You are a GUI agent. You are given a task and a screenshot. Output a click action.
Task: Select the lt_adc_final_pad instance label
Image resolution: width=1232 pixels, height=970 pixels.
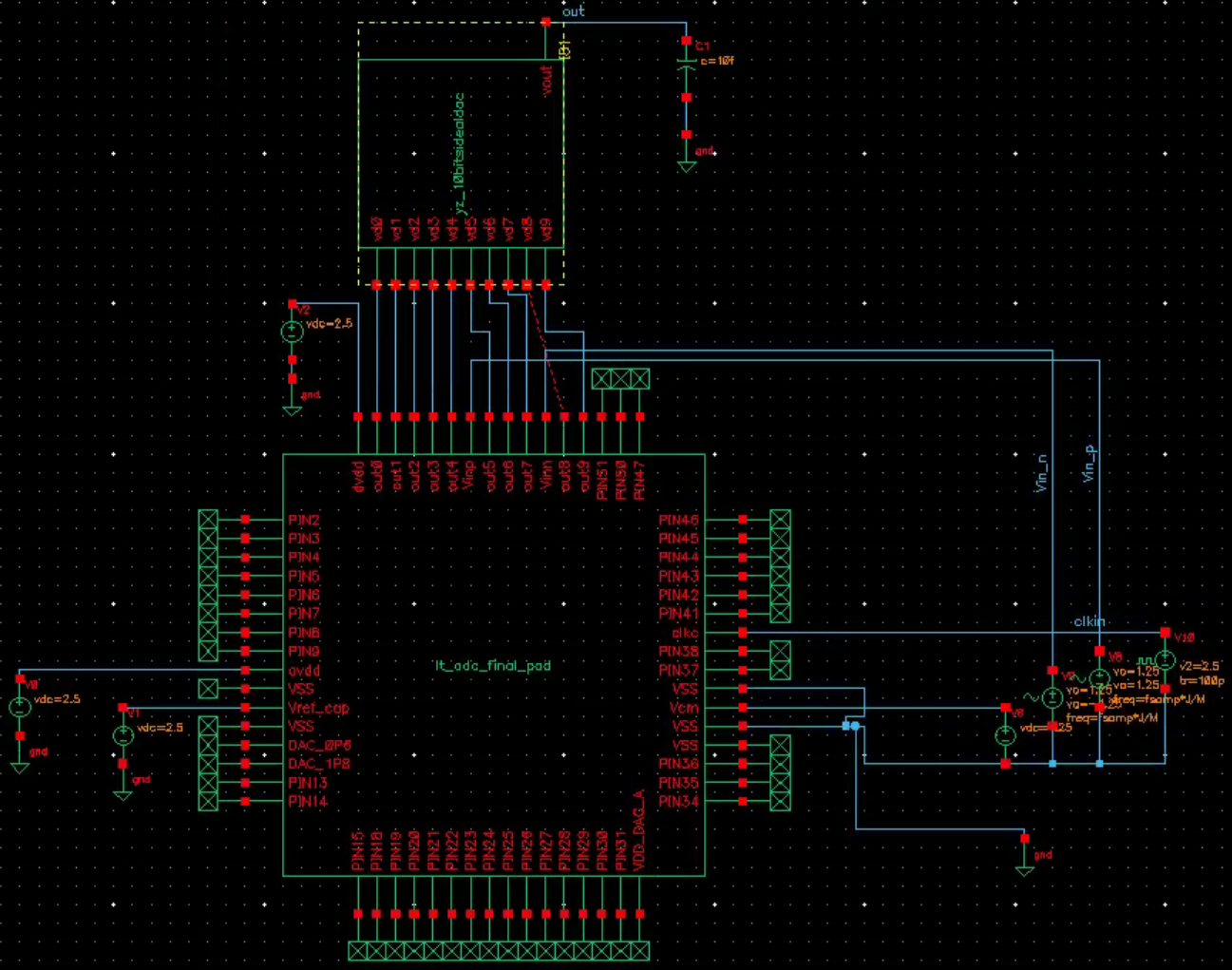click(493, 666)
